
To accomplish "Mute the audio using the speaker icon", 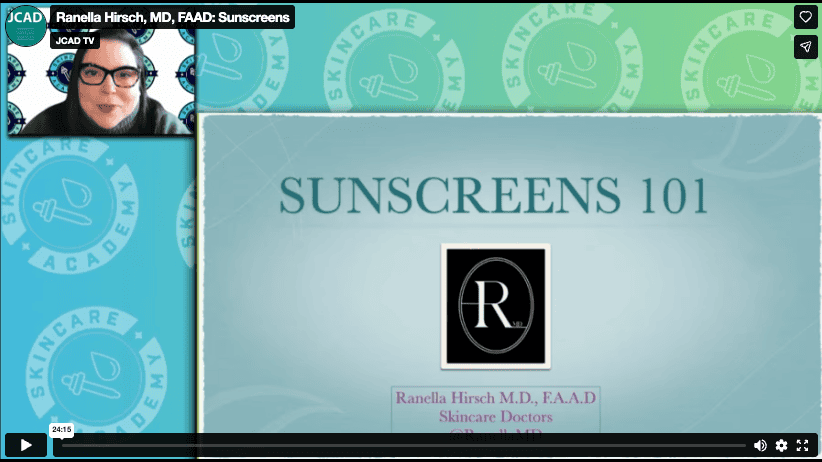I will coord(760,445).
